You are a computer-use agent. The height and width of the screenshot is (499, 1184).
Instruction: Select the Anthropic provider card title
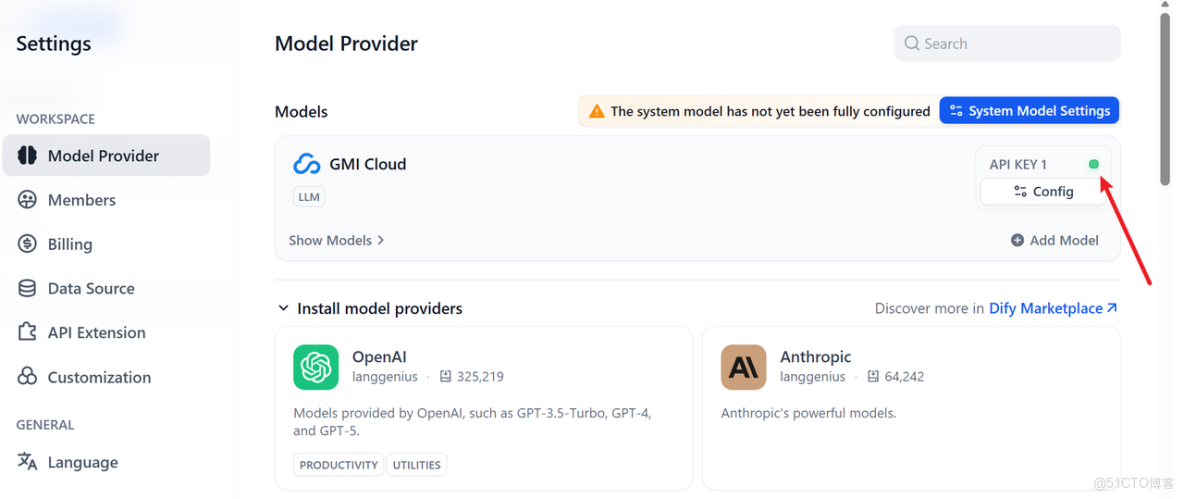click(816, 356)
